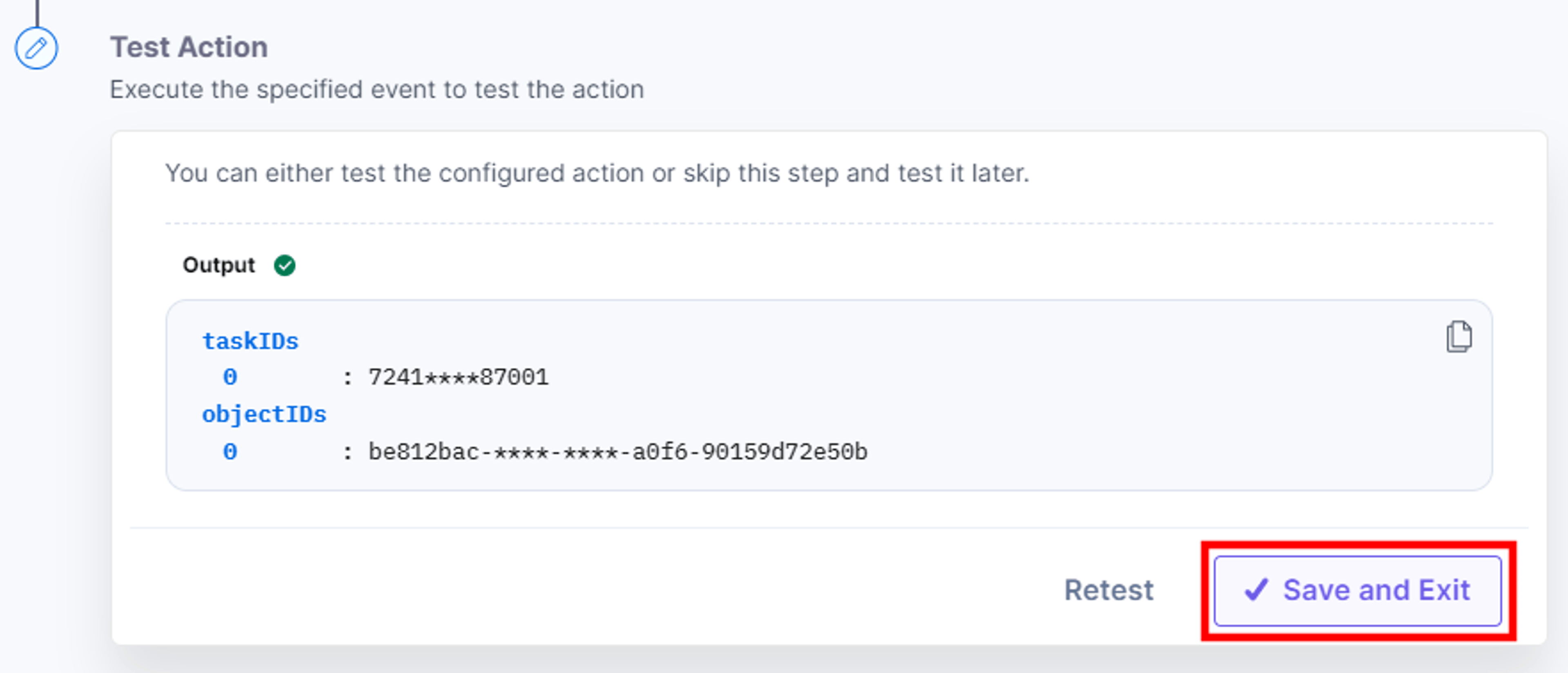Viewport: 1568px width, 673px height.
Task: Click the index 0 under objectIDs
Action: click(x=229, y=452)
